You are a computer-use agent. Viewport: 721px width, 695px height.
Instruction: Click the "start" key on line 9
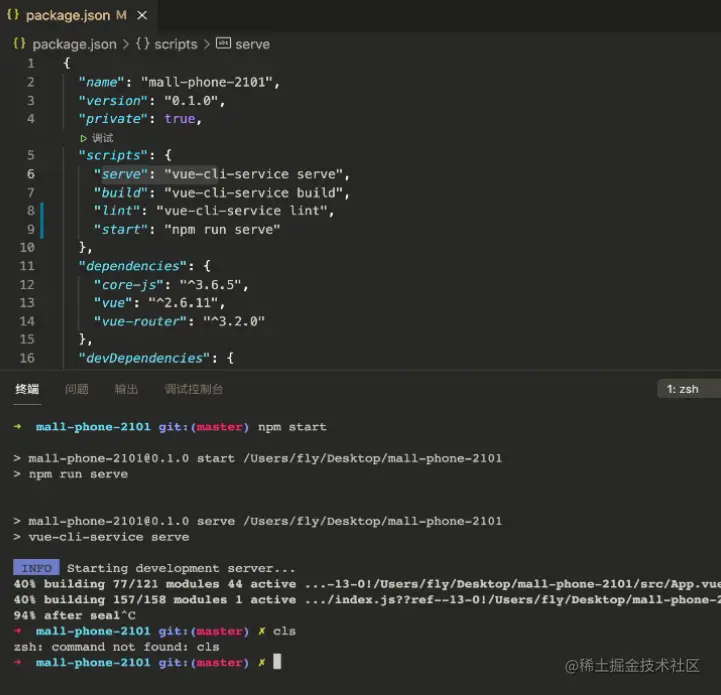[x=121, y=229]
